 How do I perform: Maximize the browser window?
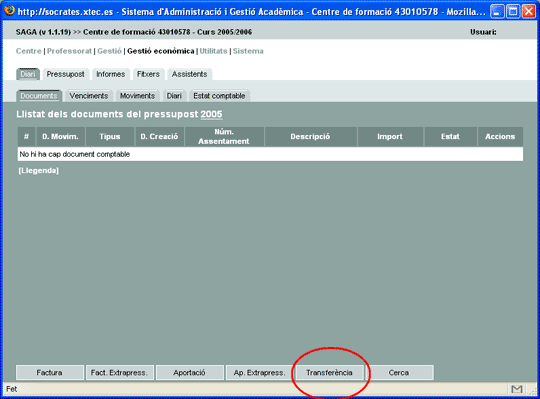513,11
